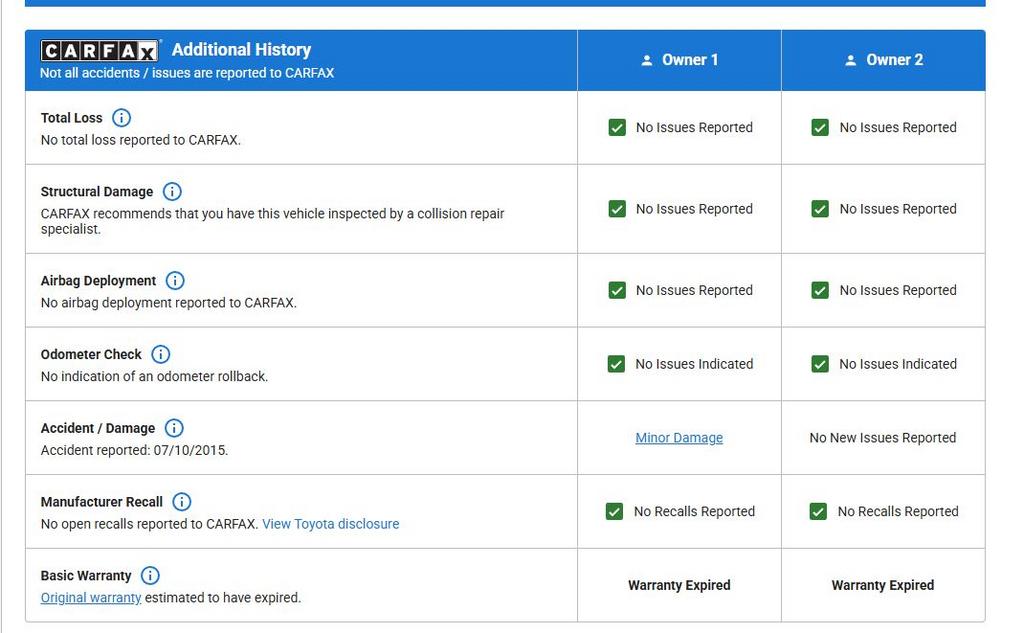This screenshot has height=633, width=1024.
Task: Show Manufacturer Recall info tooltip icon
Action: point(182,502)
